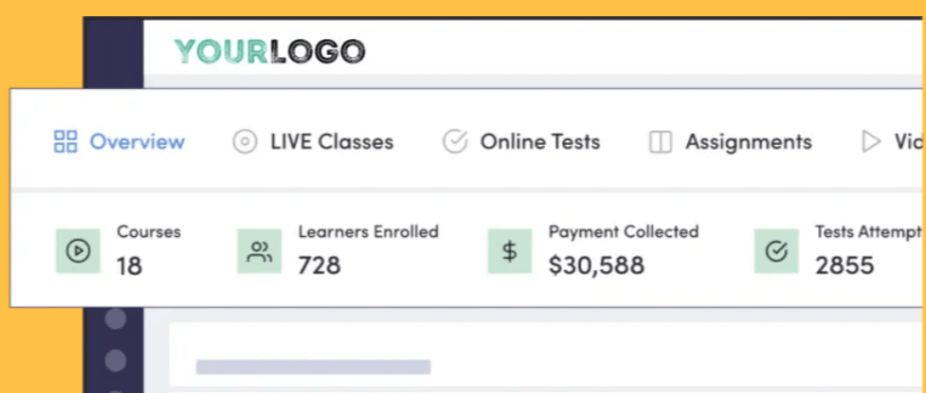Click the LIVE Classes target icon
The image size is (926, 393).
point(244,142)
